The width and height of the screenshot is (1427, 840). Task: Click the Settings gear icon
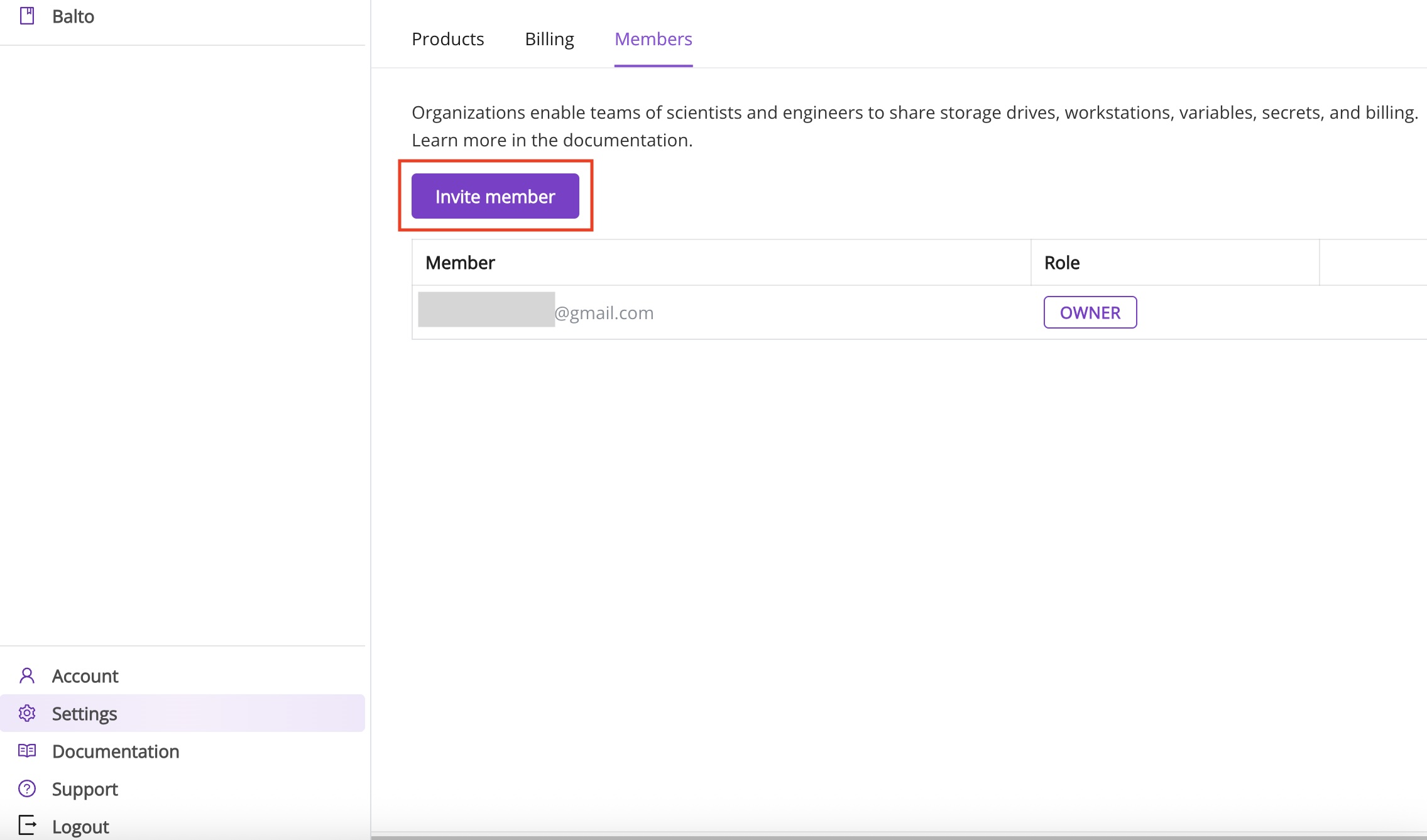(27, 714)
